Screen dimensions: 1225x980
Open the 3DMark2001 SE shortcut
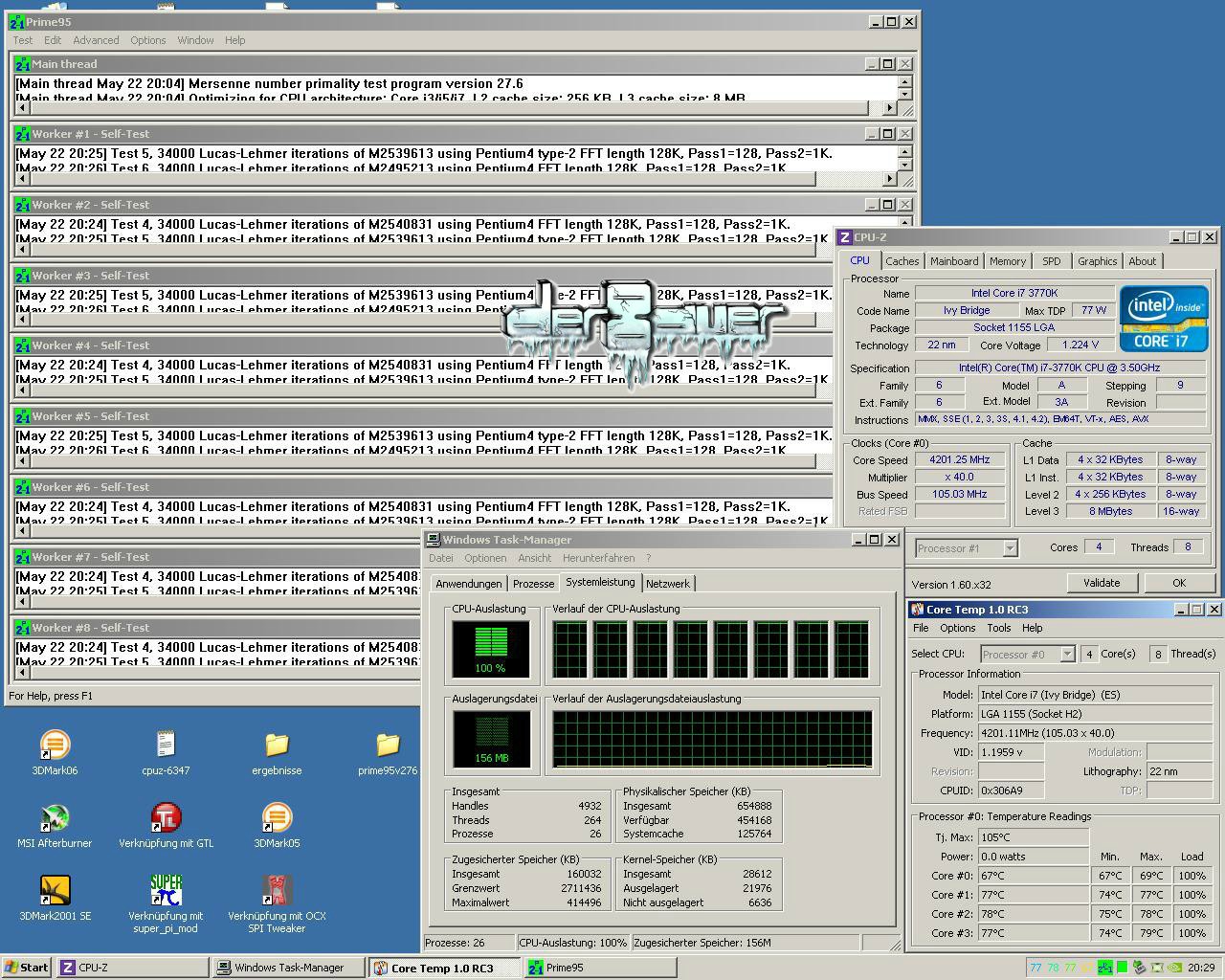pos(54,893)
